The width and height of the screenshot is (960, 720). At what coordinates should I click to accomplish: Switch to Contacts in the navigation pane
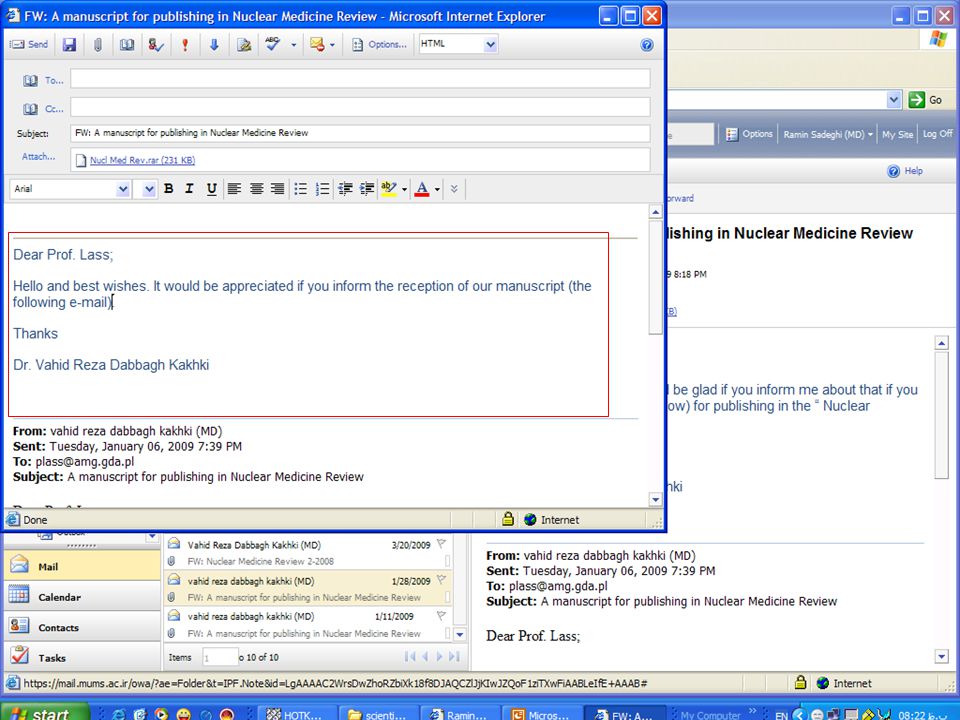click(82, 626)
